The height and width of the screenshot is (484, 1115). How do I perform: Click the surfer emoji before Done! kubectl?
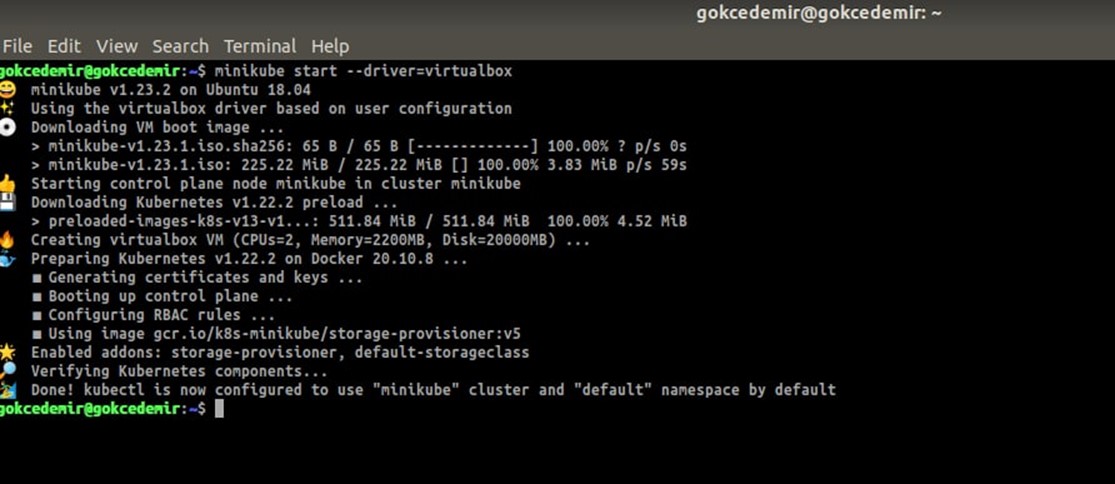coord(7,389)
